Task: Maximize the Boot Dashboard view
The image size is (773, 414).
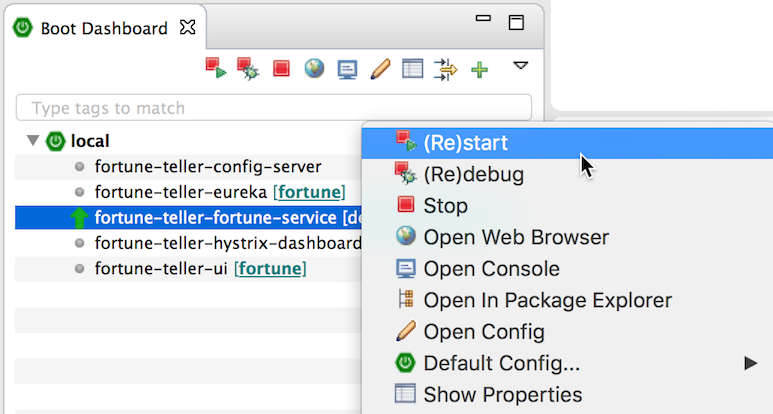Action: 516,23
